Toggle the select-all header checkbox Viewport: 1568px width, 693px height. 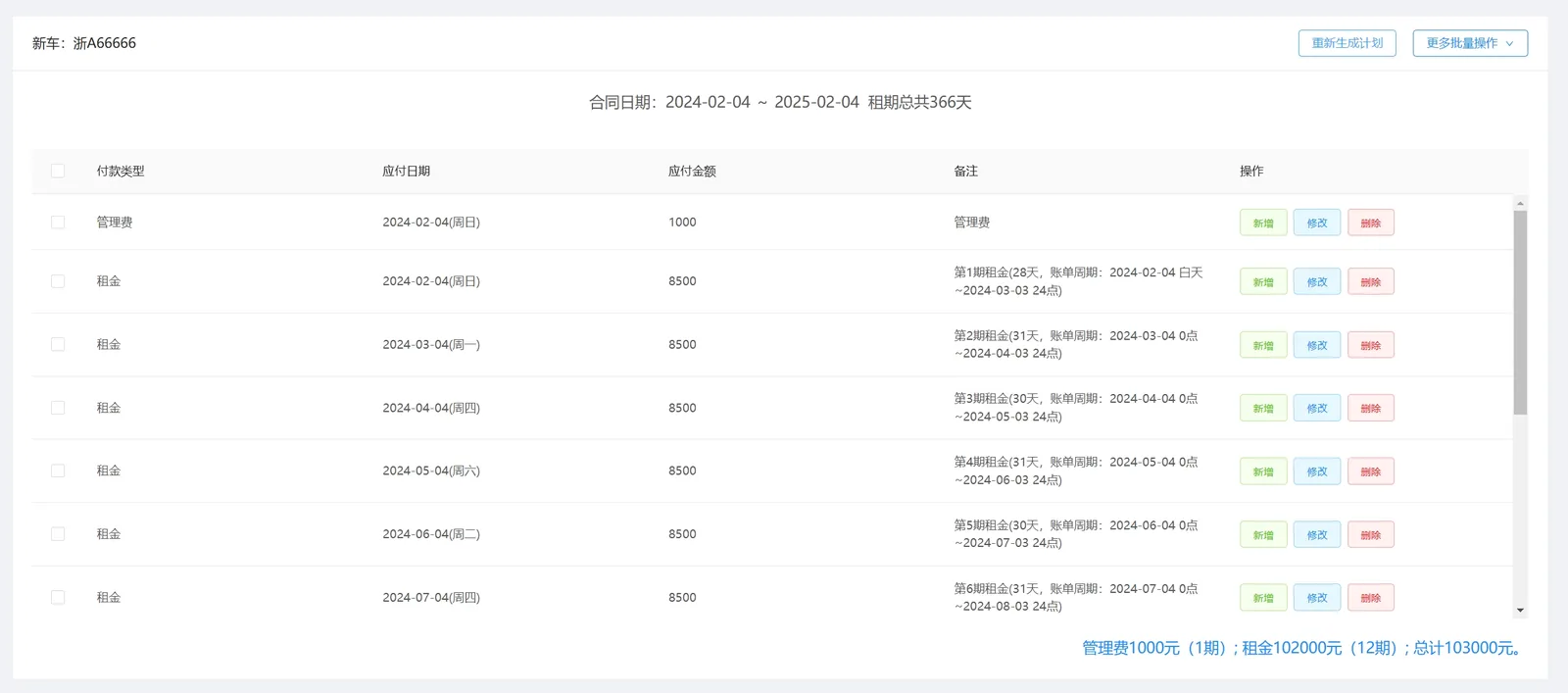click(58, 171)
